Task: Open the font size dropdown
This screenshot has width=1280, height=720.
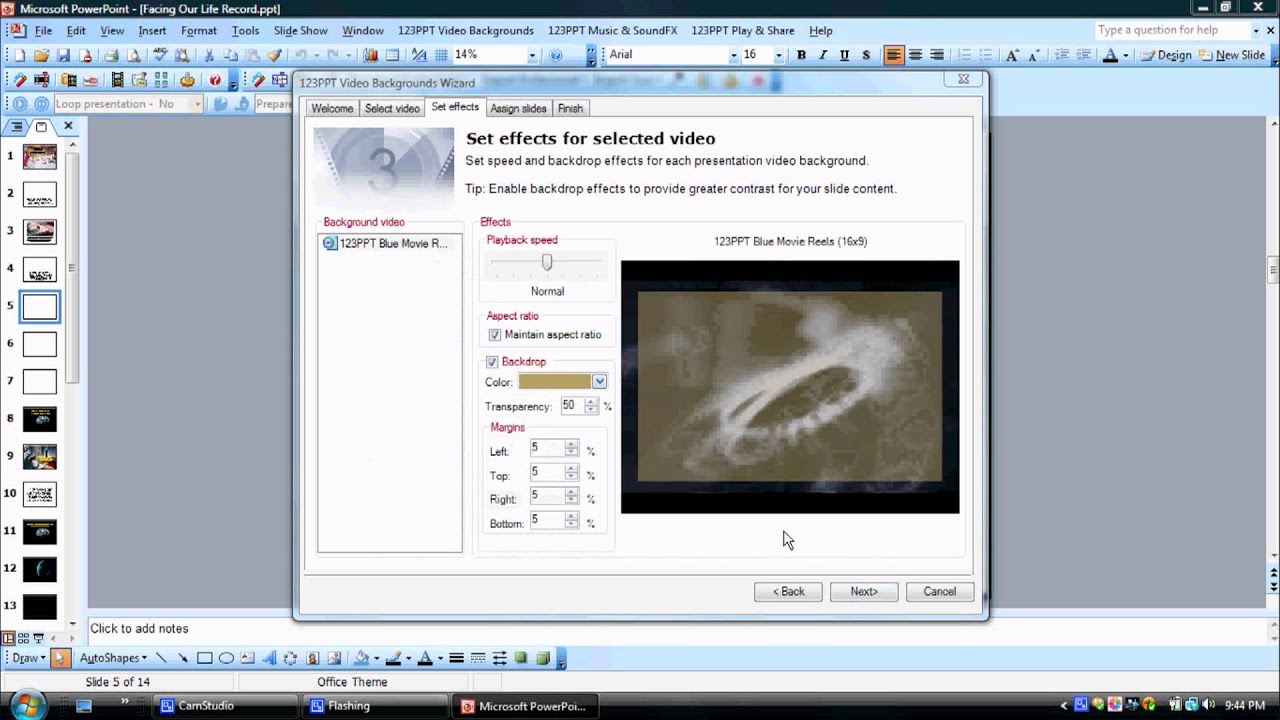Action: 778,55
